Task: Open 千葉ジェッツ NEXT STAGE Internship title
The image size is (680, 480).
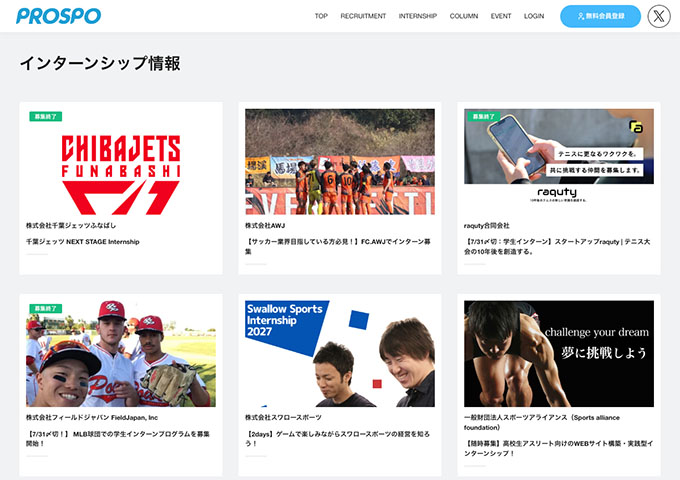Action: [x=83, y=242]
